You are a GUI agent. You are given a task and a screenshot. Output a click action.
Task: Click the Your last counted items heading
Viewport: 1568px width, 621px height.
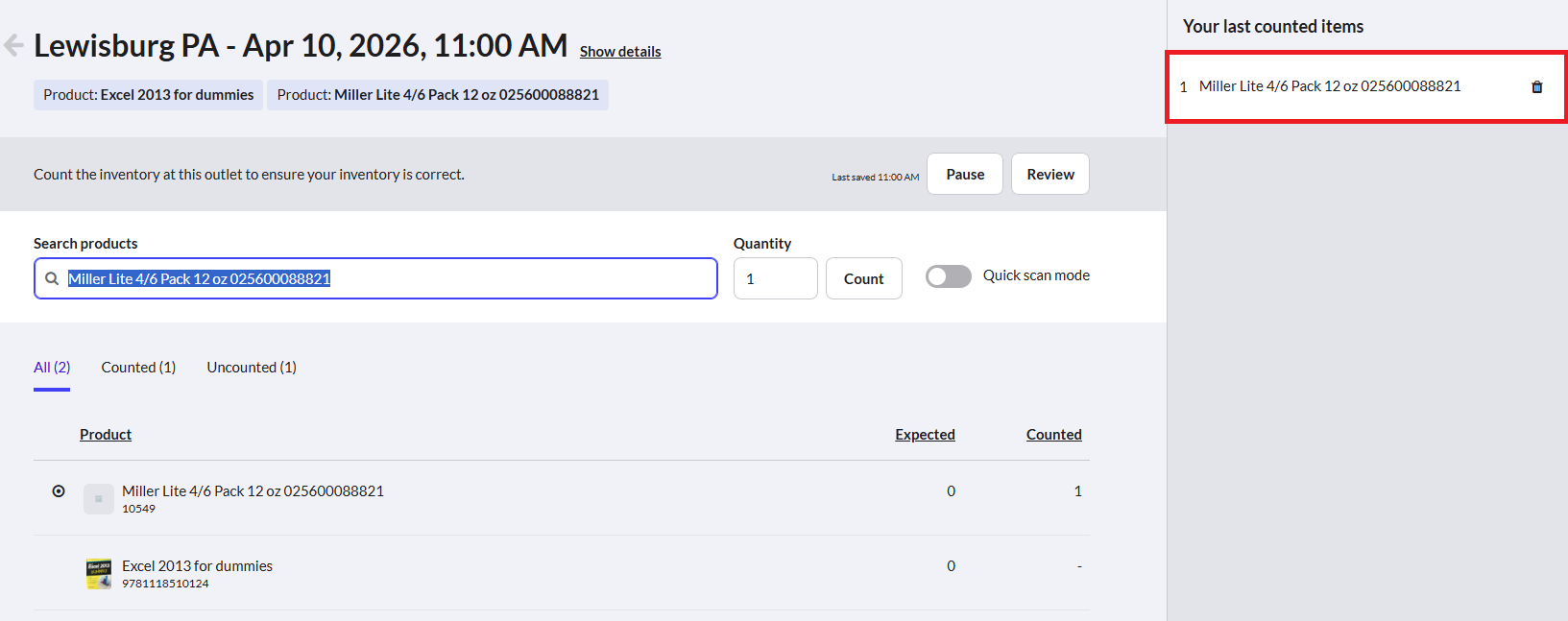click(1273, 27)
